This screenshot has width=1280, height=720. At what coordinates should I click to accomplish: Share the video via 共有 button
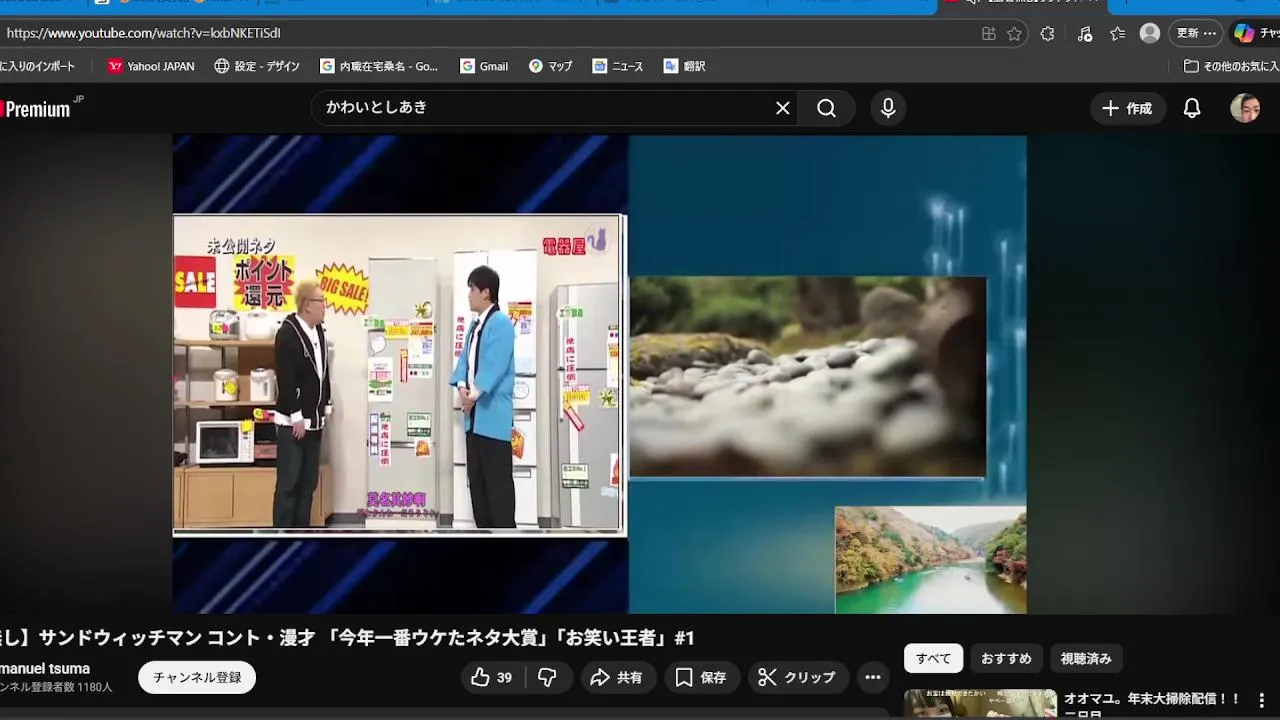616,677
